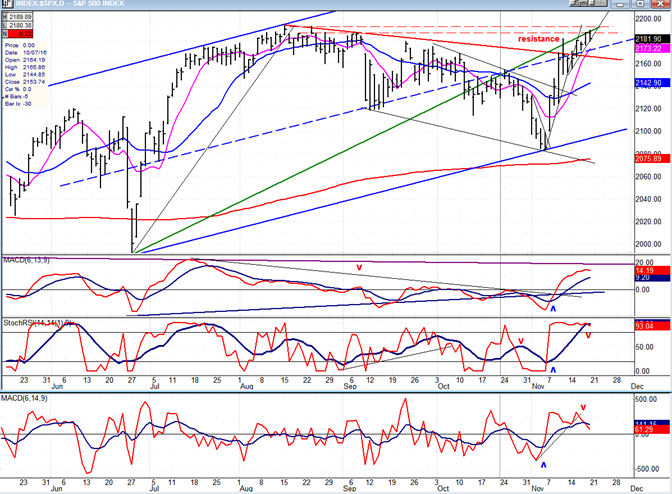Viewport: 672px width, 494px height.
Task: Click the black 2181.90 last price tag
Action: 652,39
